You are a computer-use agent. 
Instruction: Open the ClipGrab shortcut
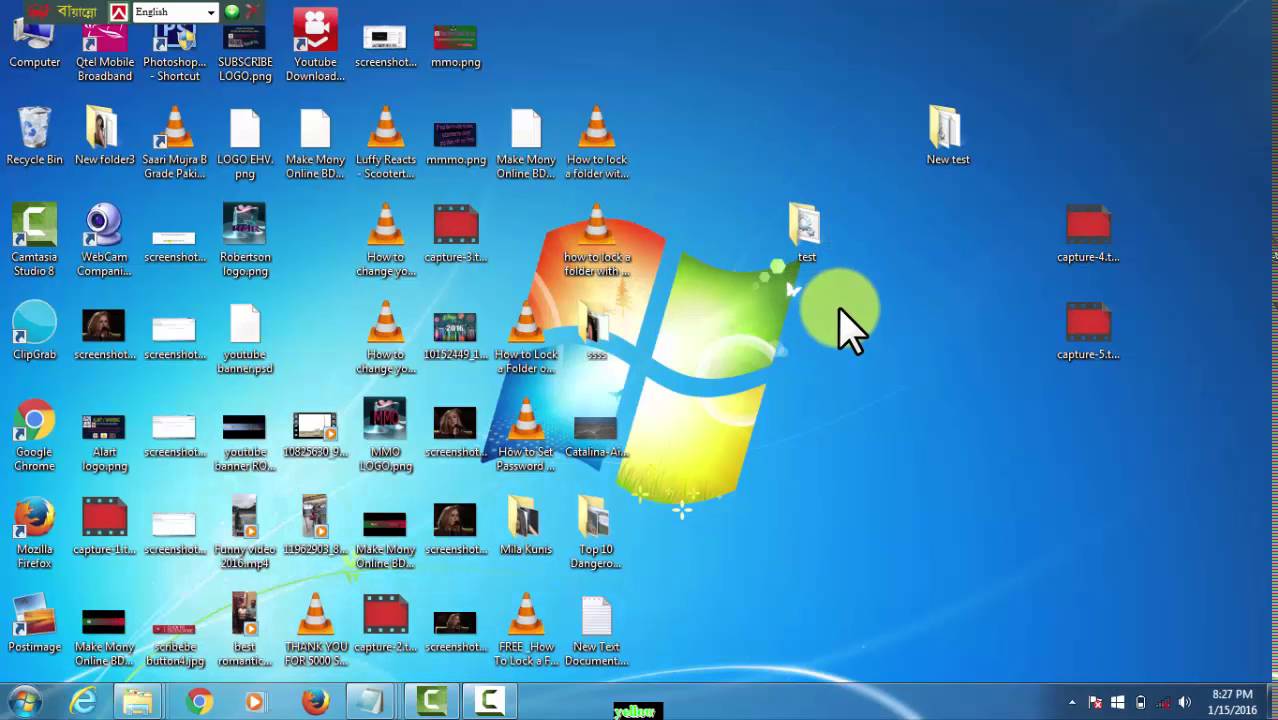click(x=34, y=331)
